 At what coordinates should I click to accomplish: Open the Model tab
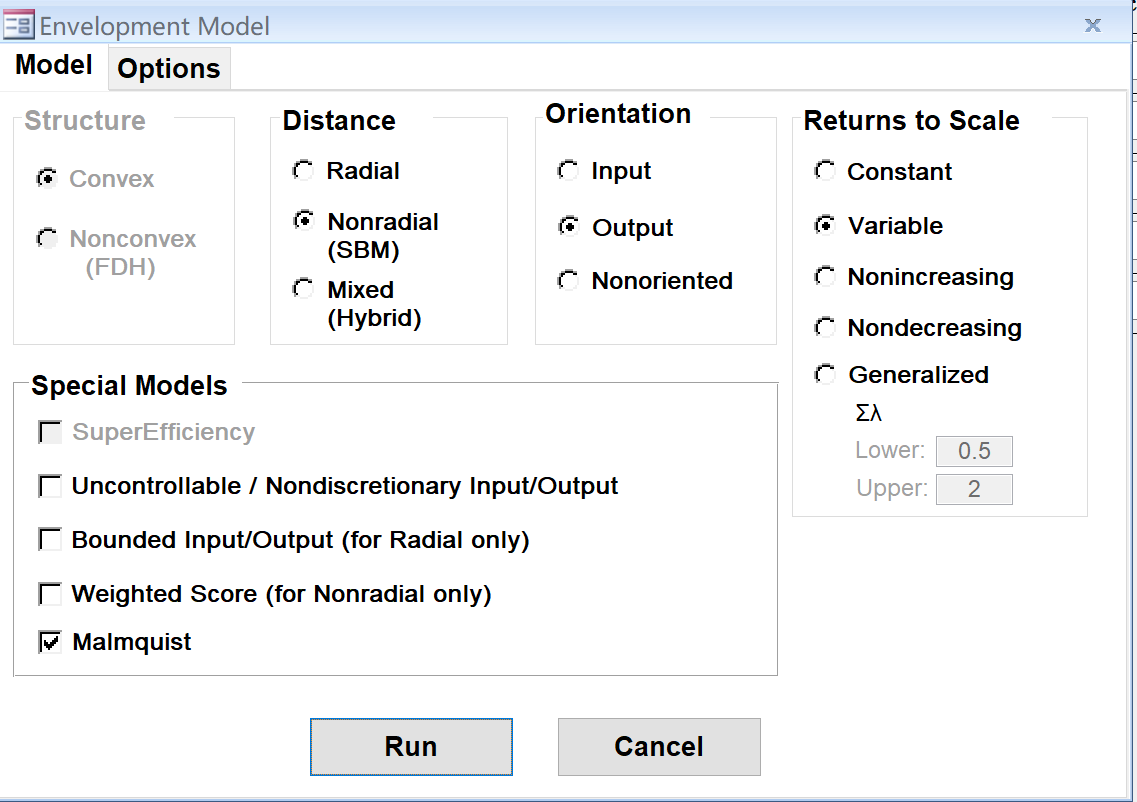[x=54, y=66]
